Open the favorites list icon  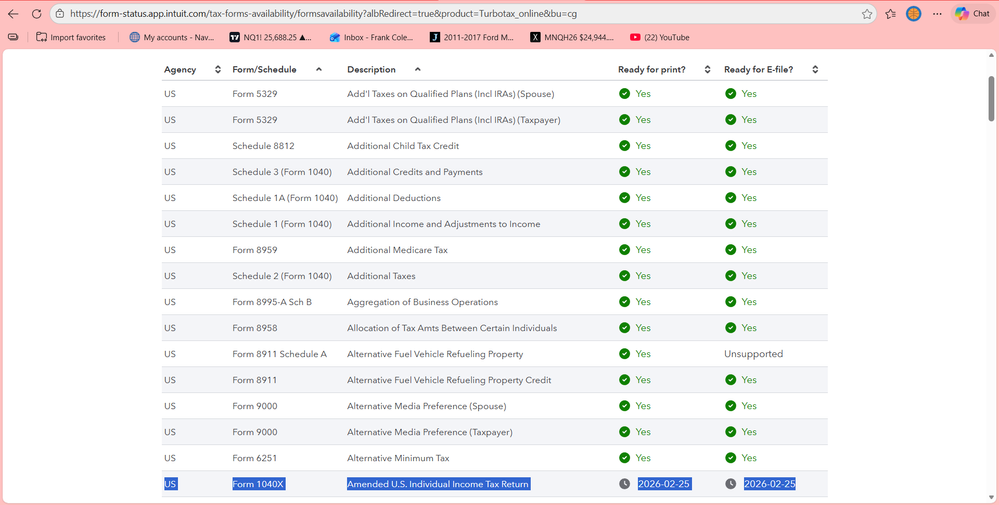[891, 13]
